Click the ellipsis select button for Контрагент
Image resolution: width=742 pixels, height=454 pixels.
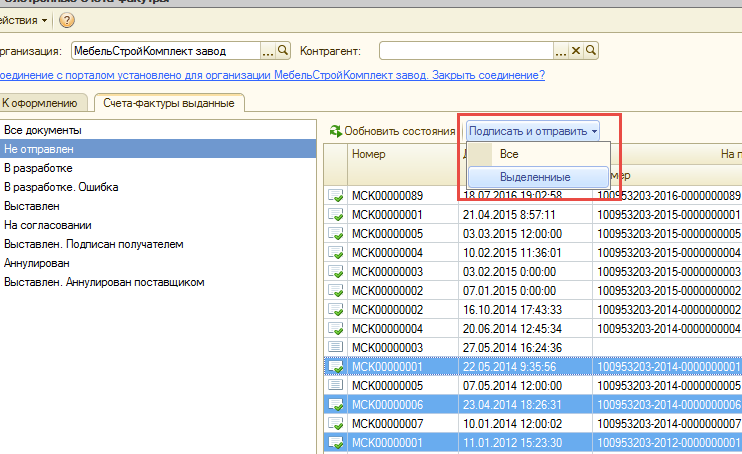point(561,51)
